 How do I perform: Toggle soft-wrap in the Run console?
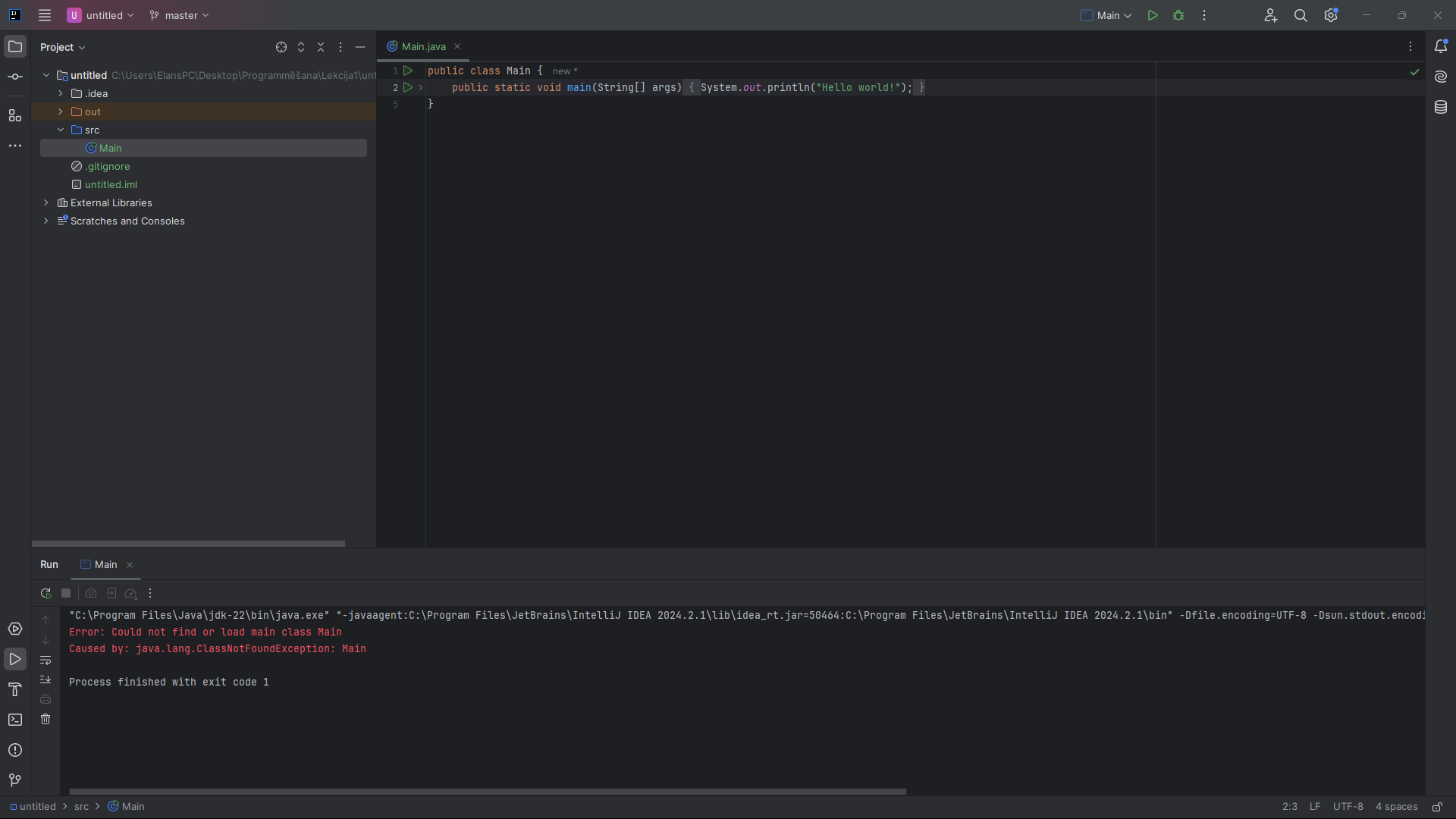click(45, 661)
